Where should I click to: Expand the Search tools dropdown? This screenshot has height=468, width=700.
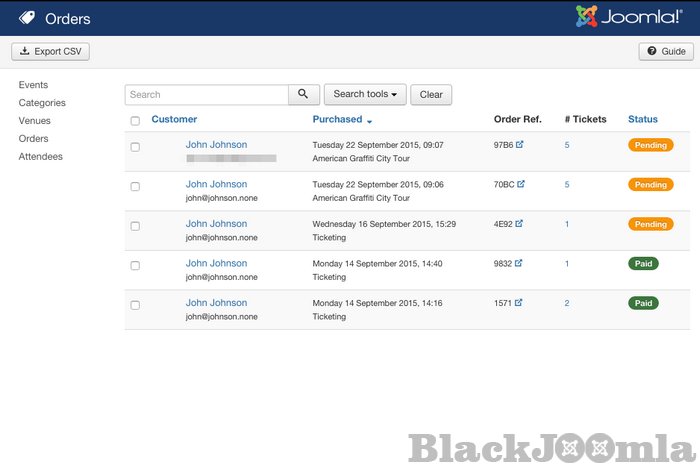click(x=365, y=95)
